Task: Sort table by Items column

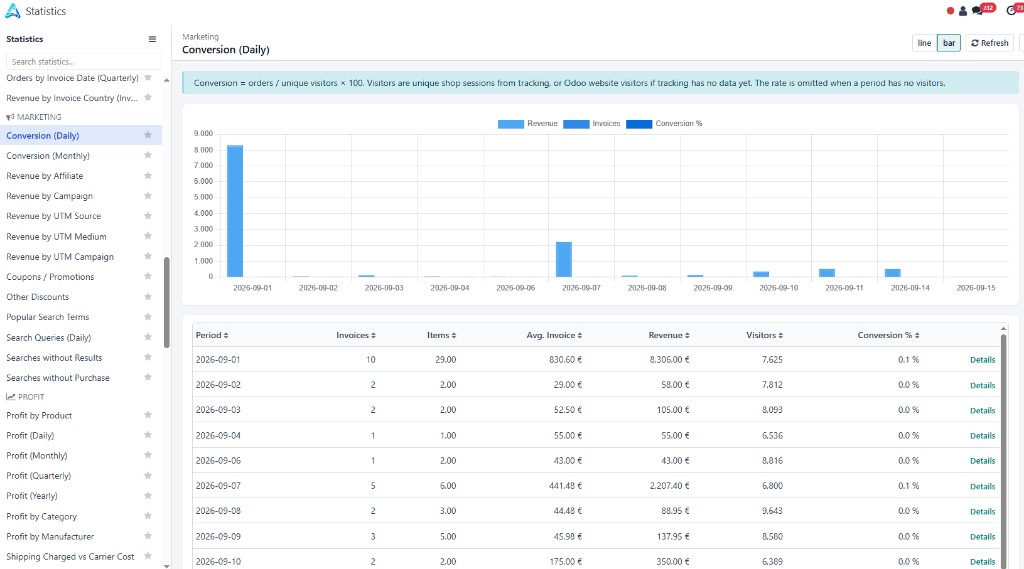Action: [x=441, y=335]
